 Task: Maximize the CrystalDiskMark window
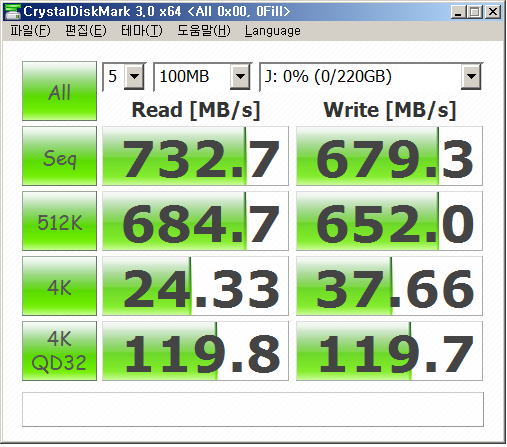pos(475,12)
